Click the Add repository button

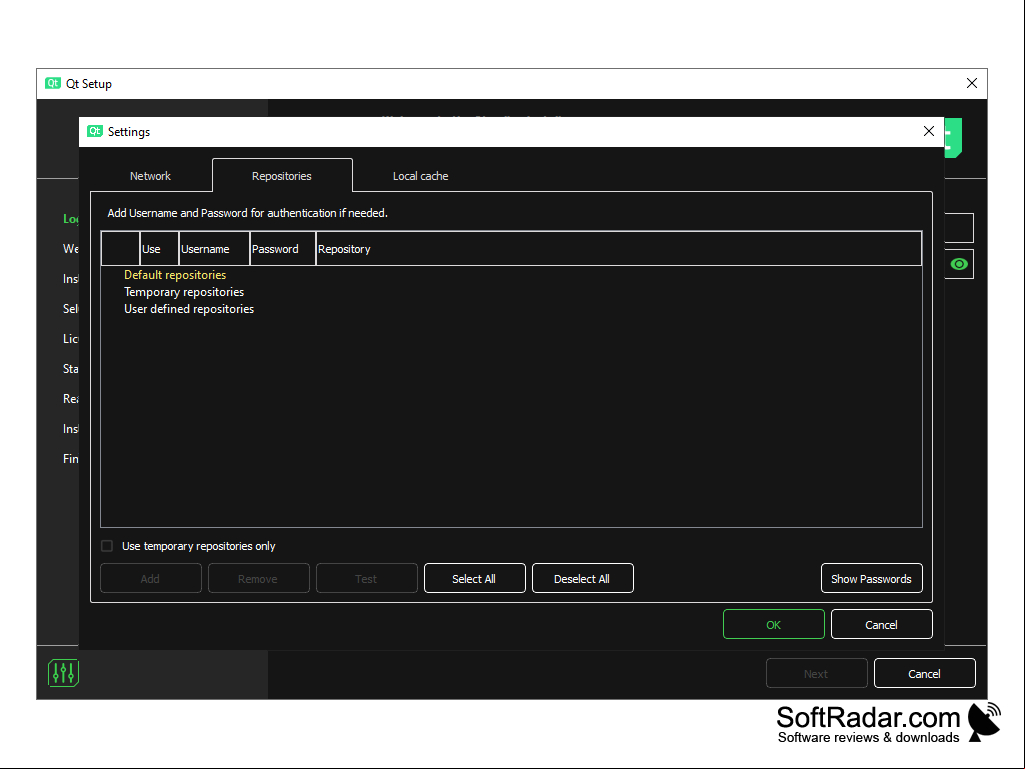coord(150,578)
